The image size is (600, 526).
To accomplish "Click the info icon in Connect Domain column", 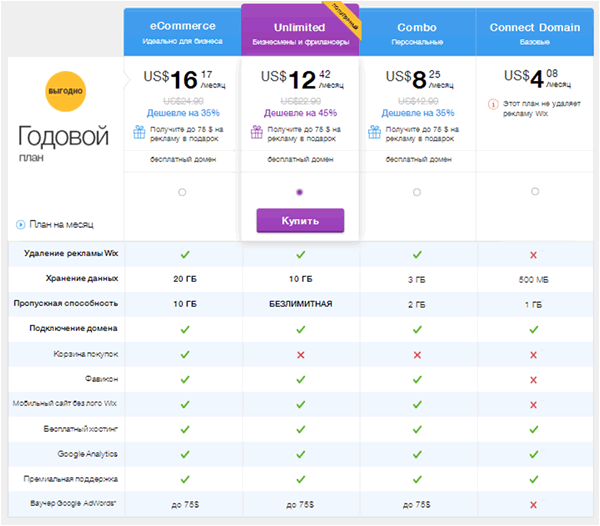I will tap(493, 104).
